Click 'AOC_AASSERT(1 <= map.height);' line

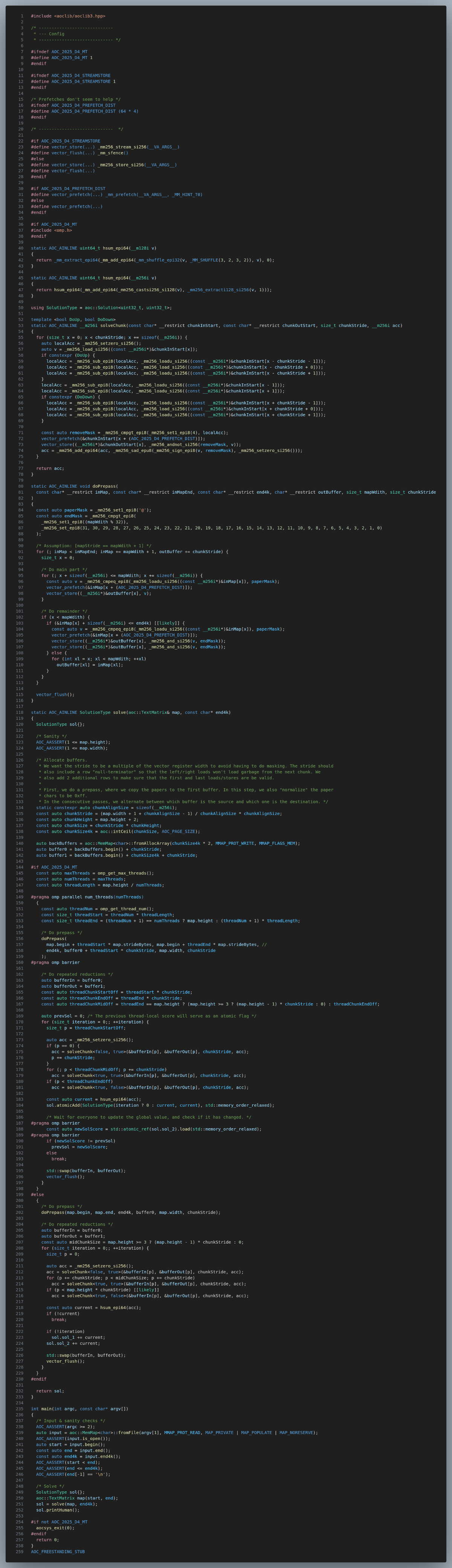(73, 742)
